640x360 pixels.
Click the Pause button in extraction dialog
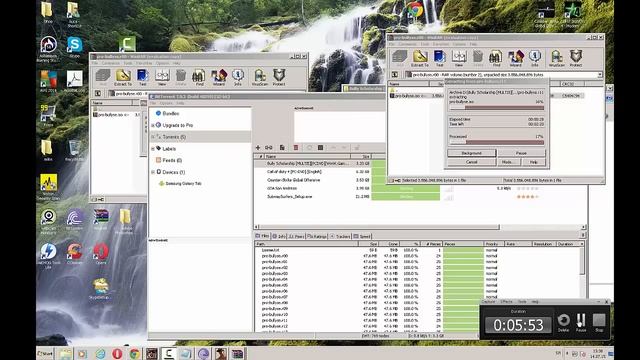(x=521, y=153)
